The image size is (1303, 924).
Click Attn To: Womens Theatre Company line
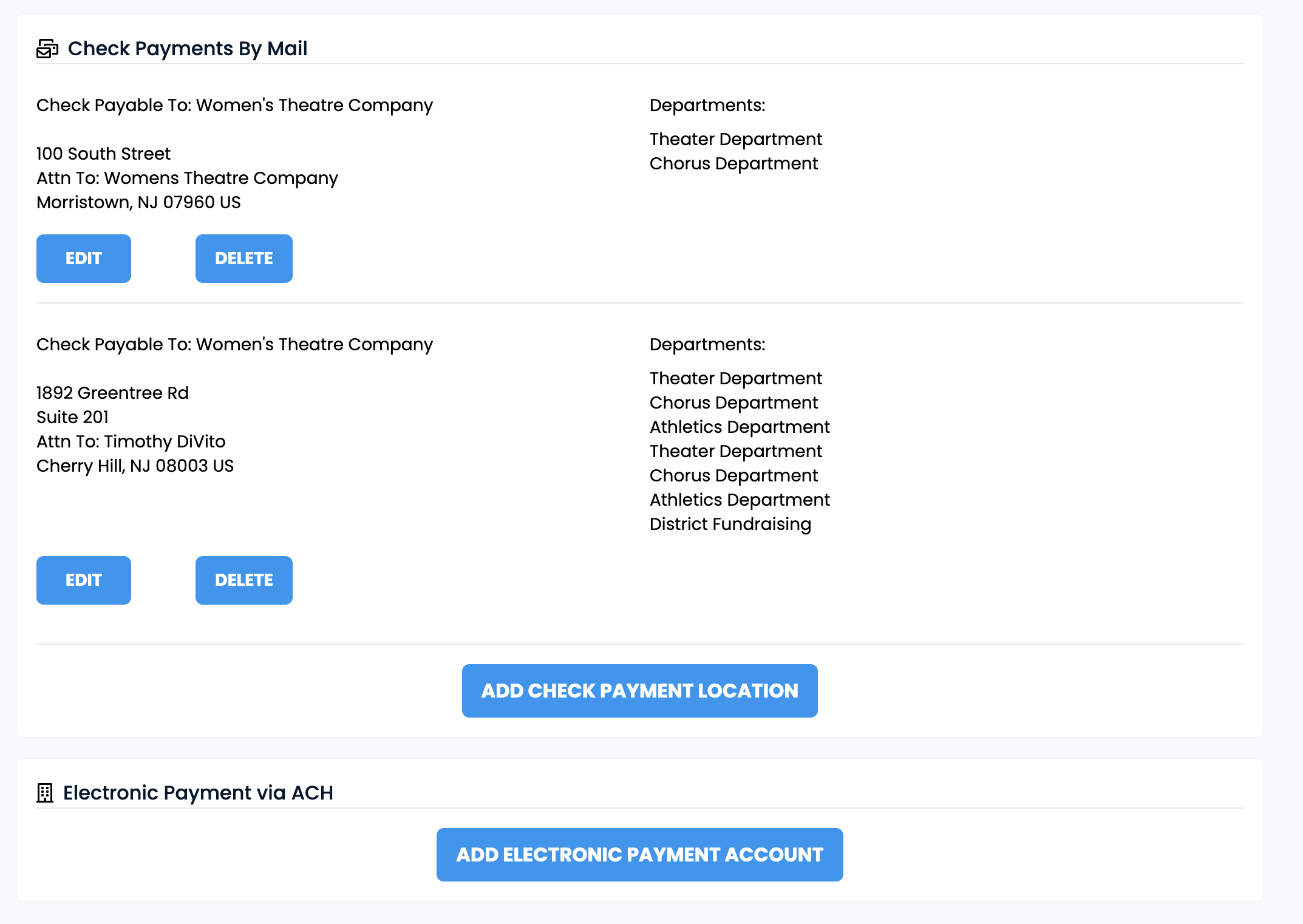point(187,178)
